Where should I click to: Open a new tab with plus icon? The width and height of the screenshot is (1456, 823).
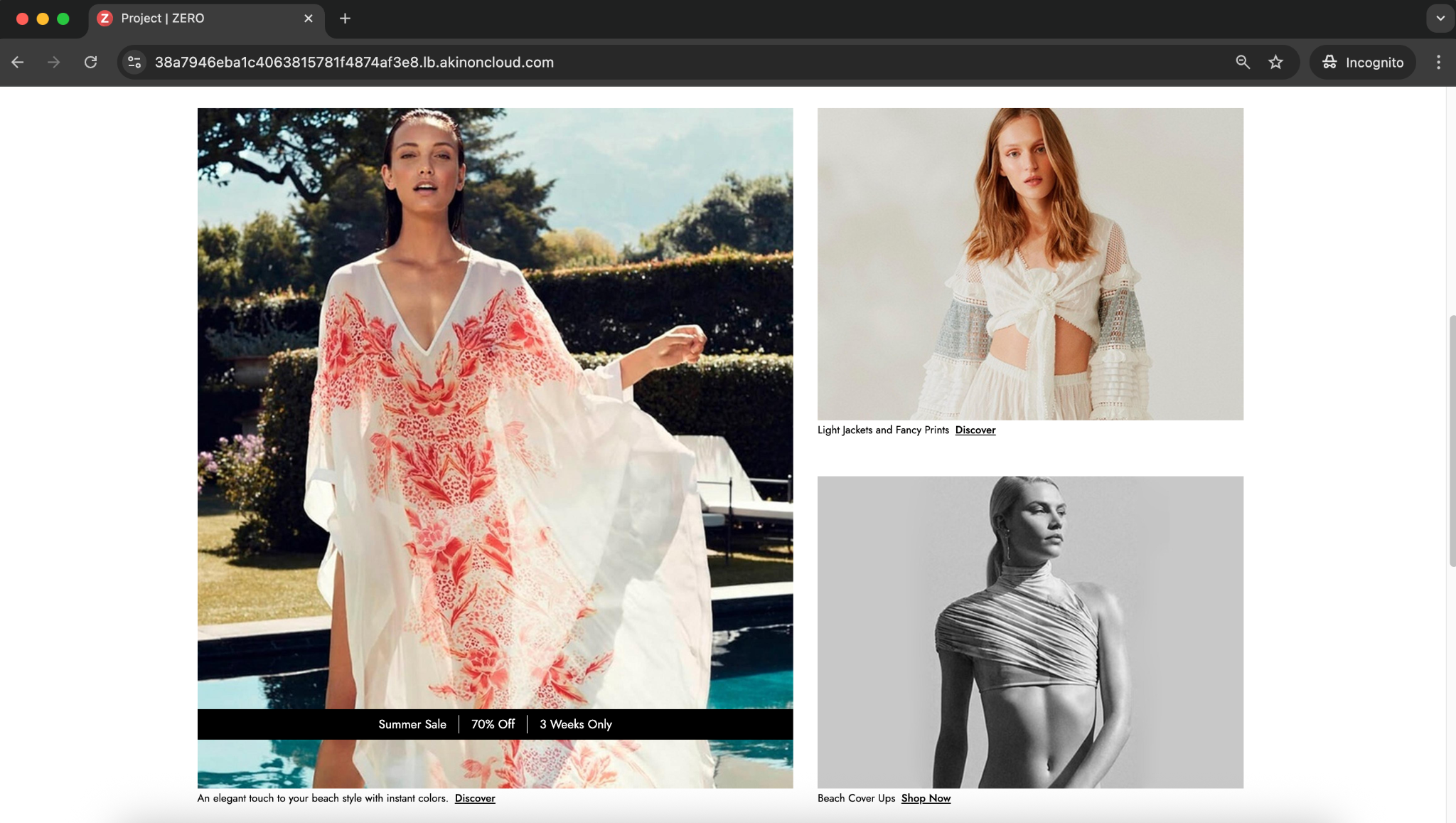point(345,18)
